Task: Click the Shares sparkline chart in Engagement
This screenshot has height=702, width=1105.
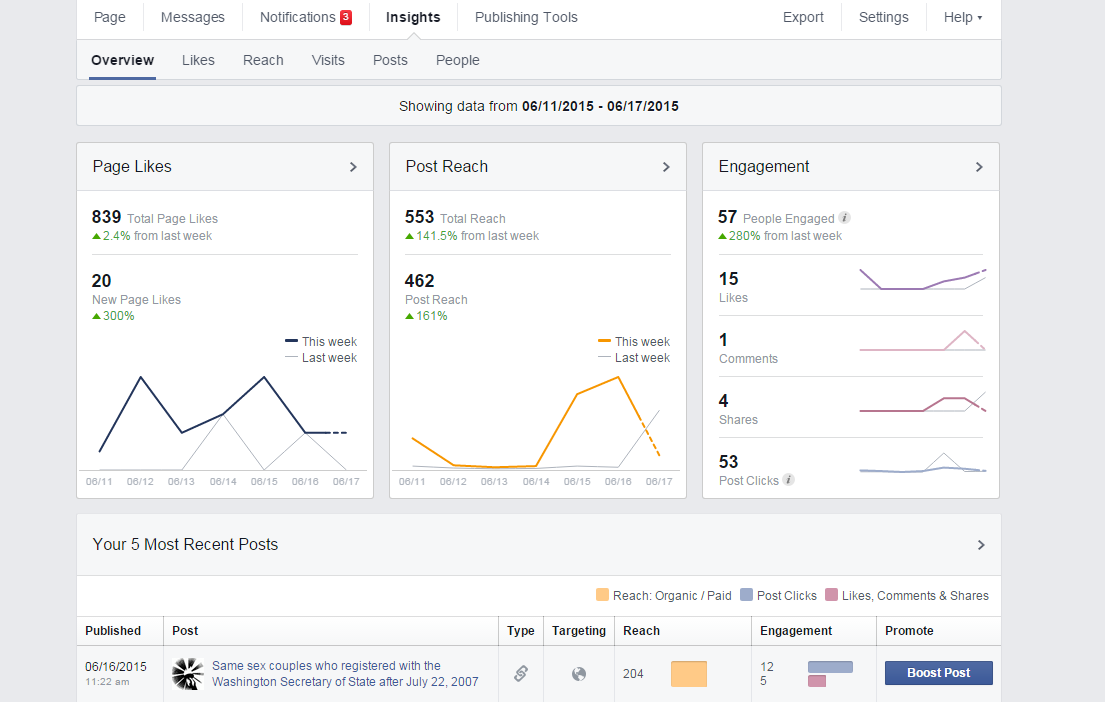Action: click(x=922, y=403)
